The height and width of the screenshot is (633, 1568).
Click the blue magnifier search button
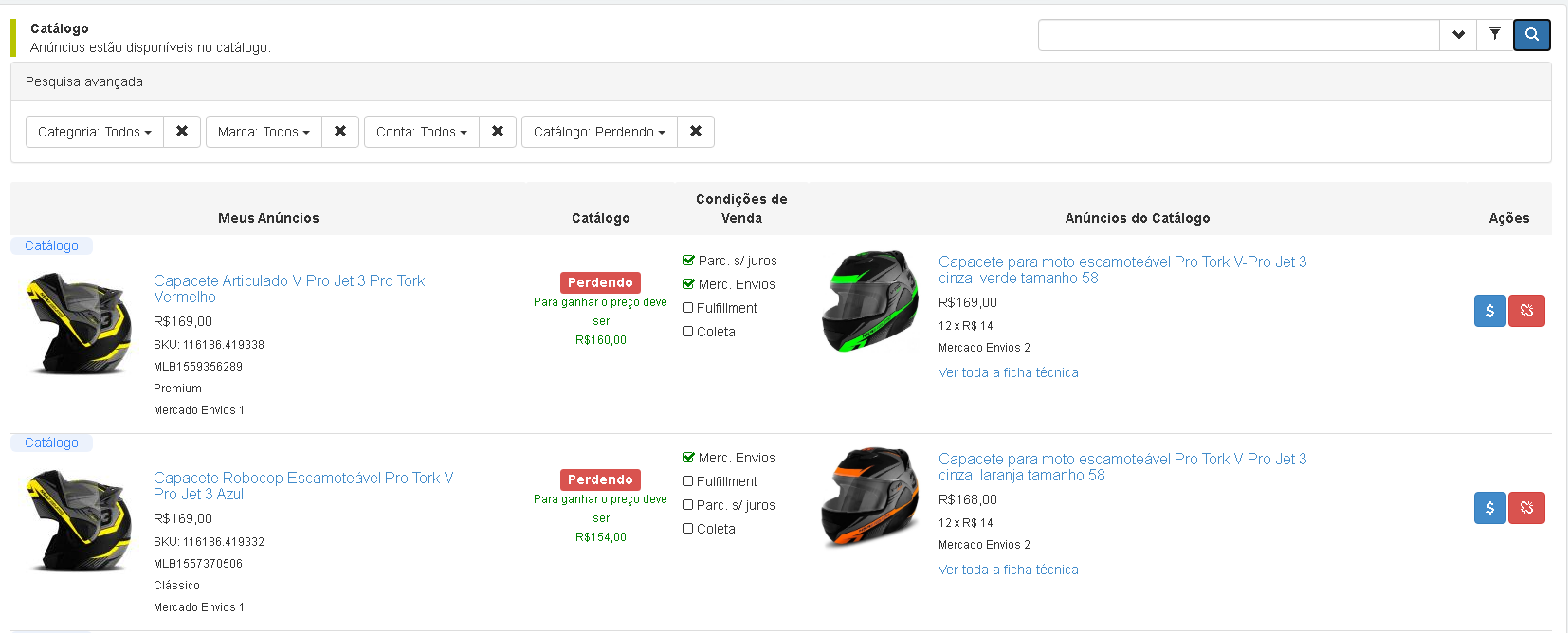point(1532,35)
